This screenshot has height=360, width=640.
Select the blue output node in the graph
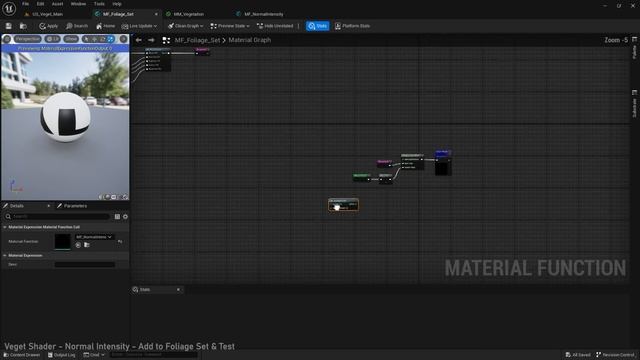click(x=443, y=163)
